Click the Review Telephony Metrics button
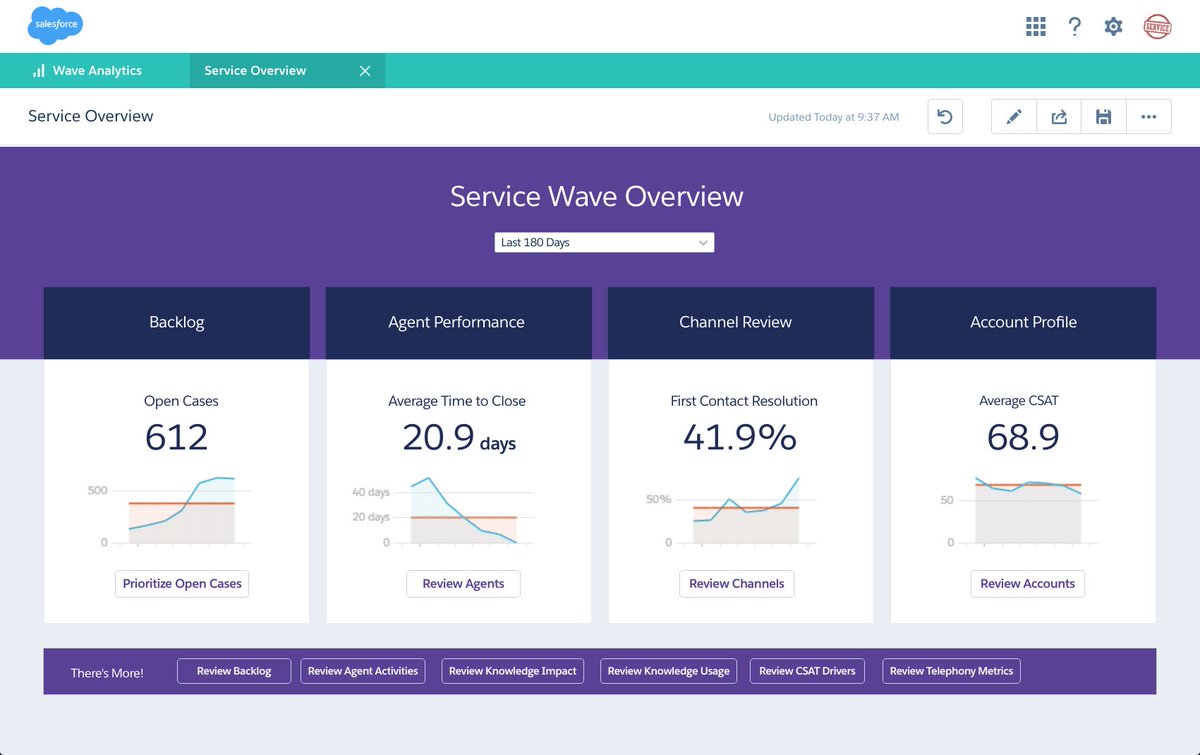 (x=951, y=671)
